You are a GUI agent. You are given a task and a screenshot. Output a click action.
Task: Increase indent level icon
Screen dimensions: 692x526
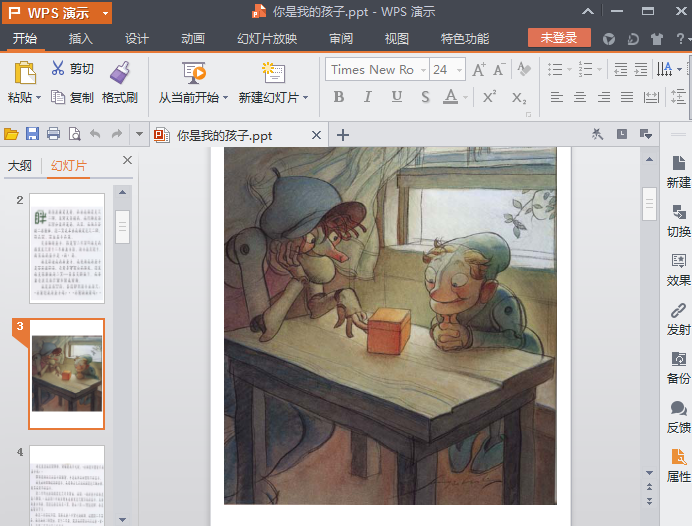pyautogui.click(x=641, y=69)
